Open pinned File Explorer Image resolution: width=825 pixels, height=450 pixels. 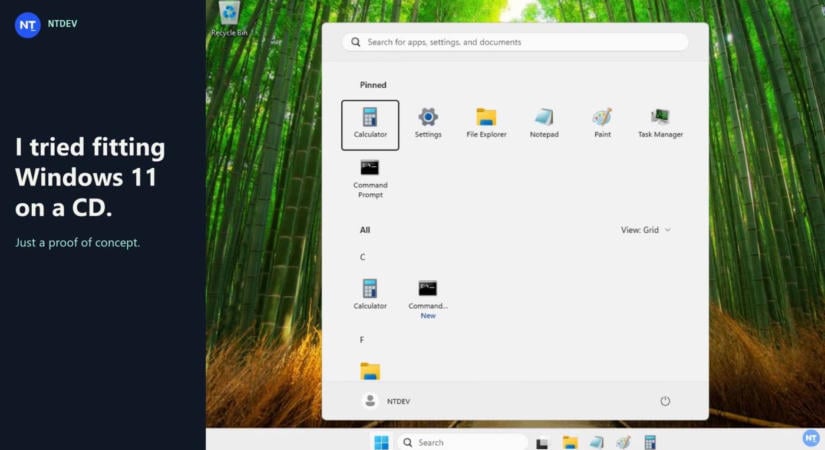pyautogui.click(x=486, y=123)
